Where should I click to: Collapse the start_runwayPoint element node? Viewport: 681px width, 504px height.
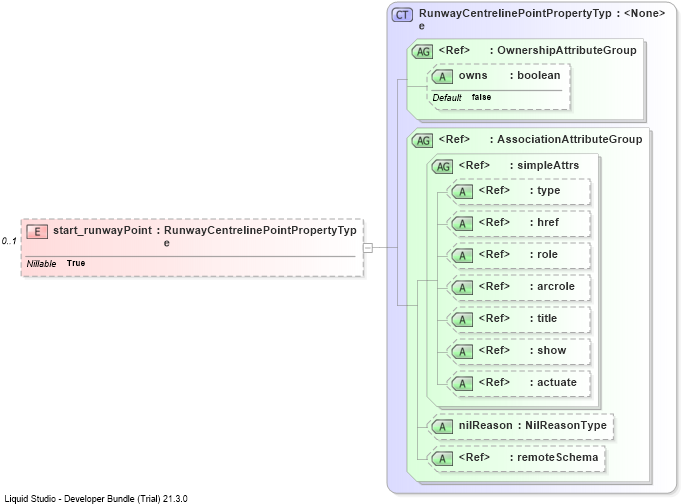coord(368,248)
